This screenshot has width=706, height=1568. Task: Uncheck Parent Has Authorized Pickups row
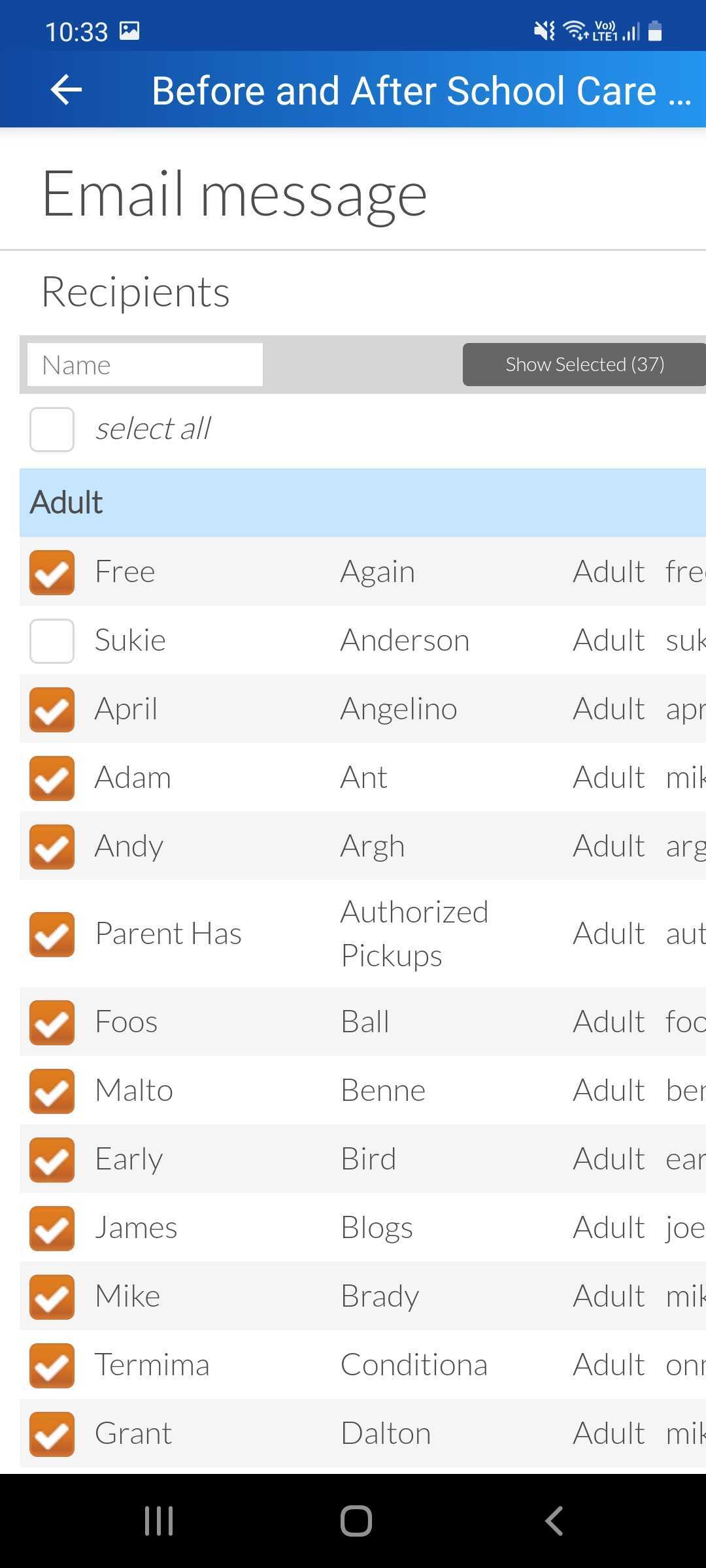click(52, 934)
